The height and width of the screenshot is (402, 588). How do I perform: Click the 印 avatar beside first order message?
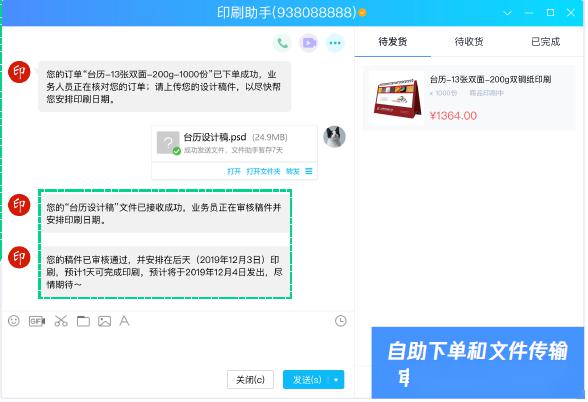click(x=19, y=72)
